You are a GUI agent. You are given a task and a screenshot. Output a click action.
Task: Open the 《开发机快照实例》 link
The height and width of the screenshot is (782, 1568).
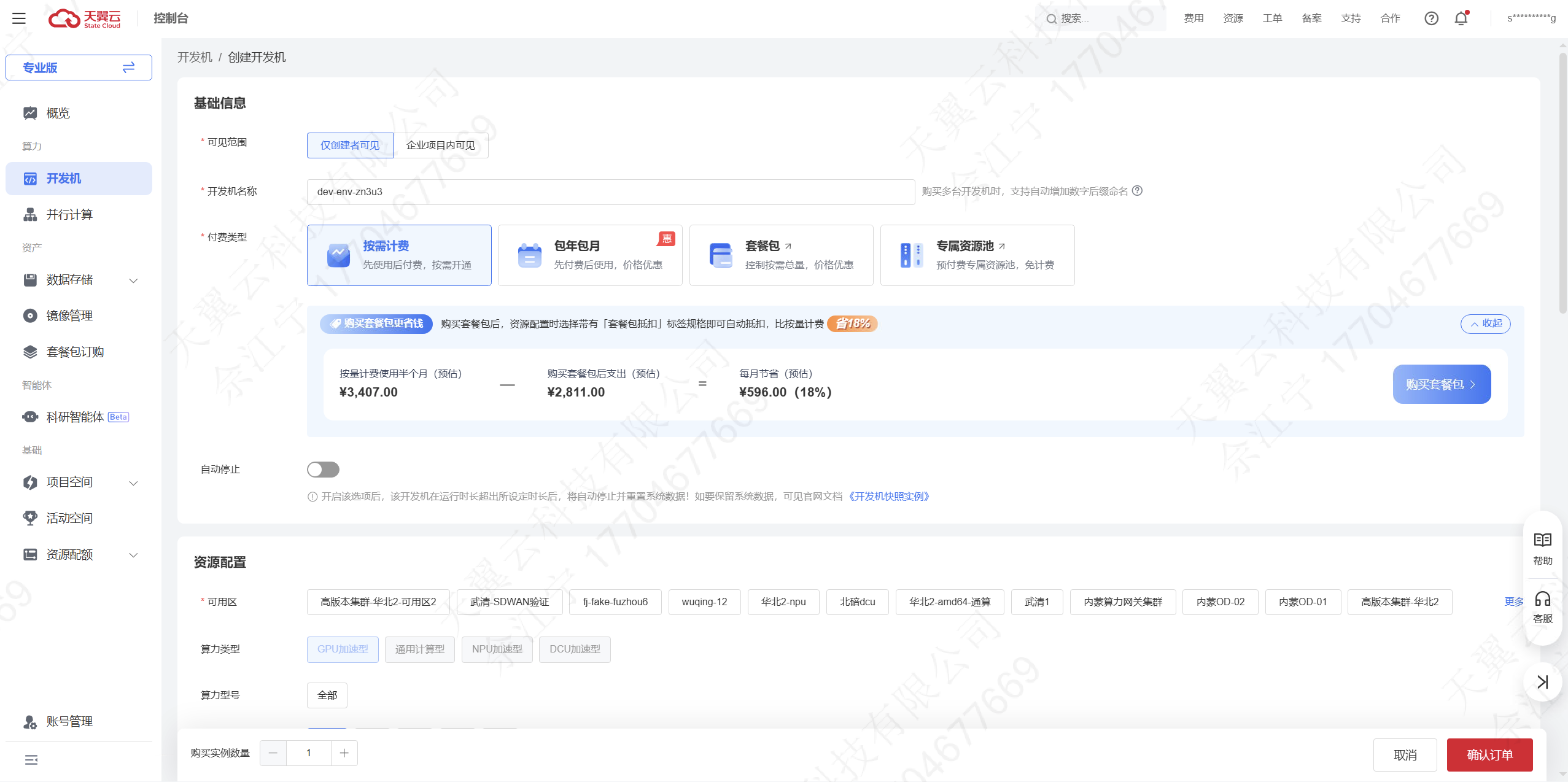[890, 497]
